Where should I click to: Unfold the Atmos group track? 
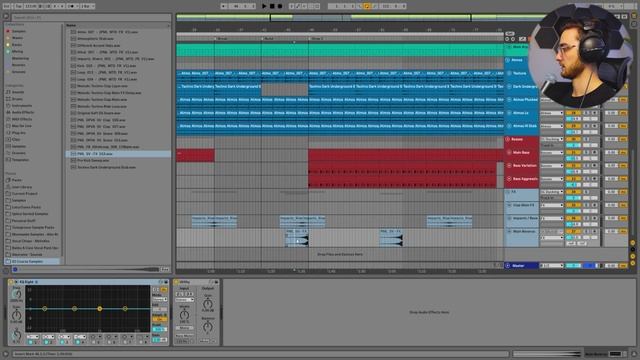508,60
